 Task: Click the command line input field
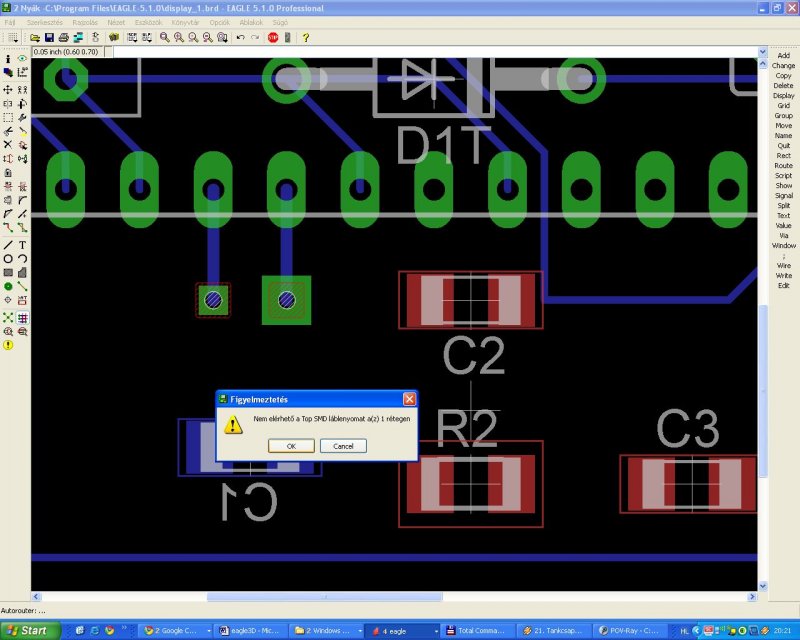click(x=435, y=52)
